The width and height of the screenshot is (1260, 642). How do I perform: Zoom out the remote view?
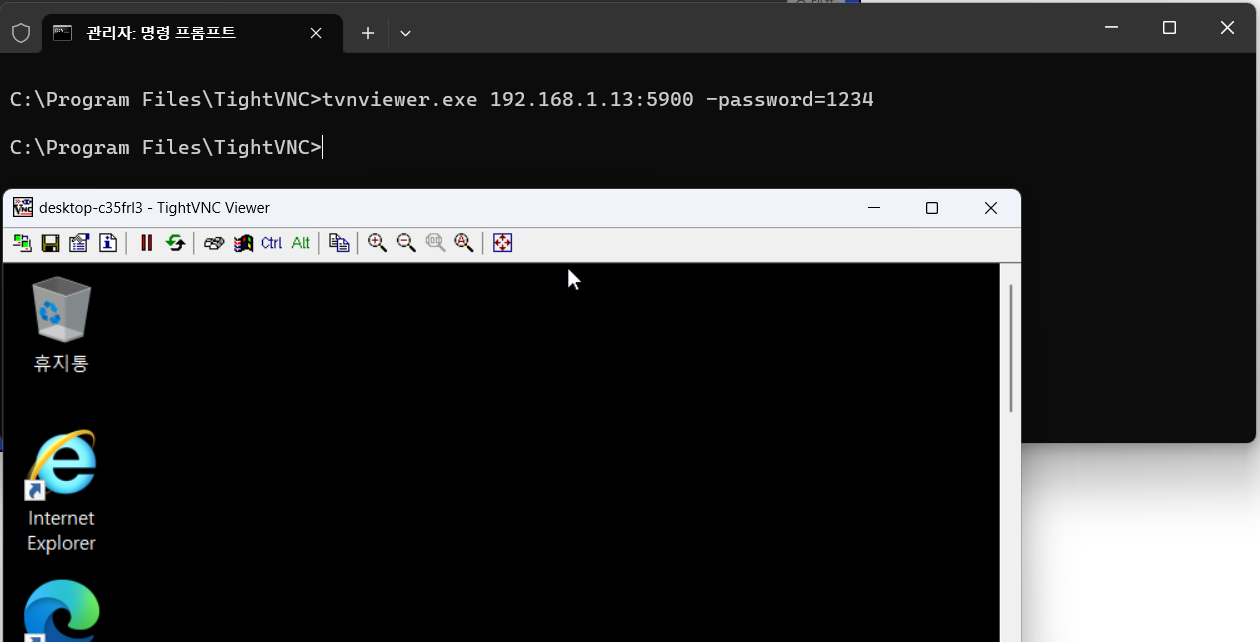[x=406, y=243]
